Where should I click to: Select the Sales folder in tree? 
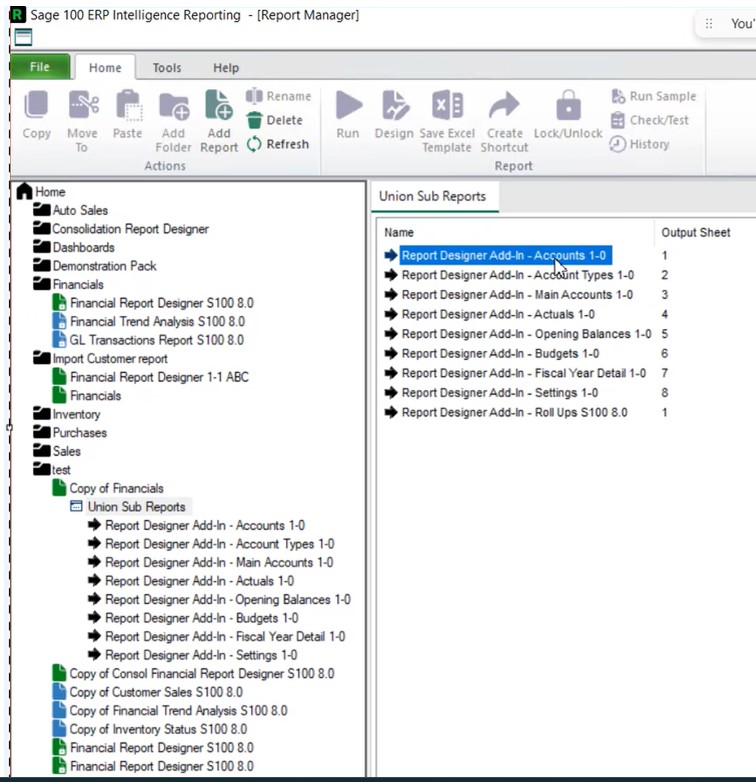click(x=67, y=451)
